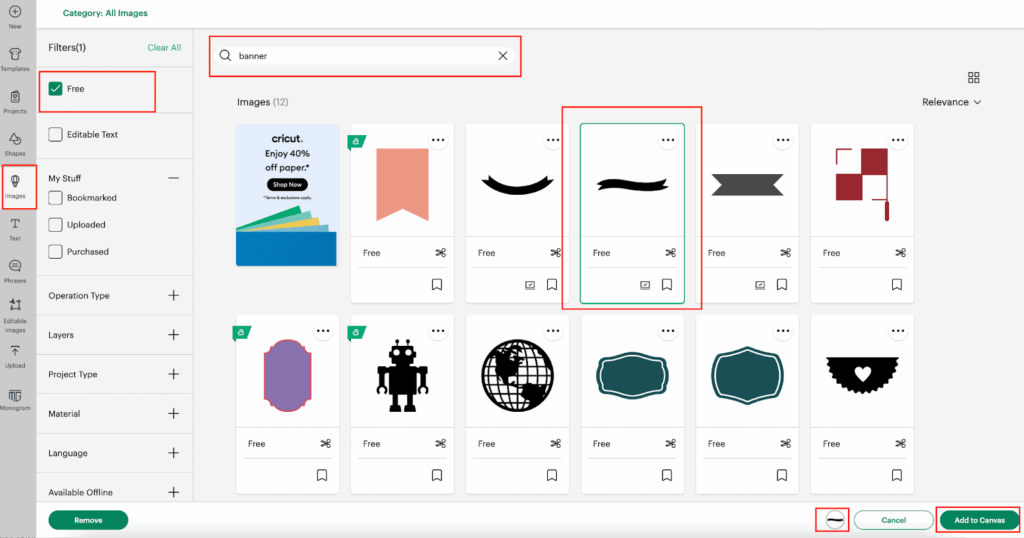The image size is (1024, 538).
Task: Select the Templates sidebar icon
Action: pyautogui.click(x=15, y=58)
